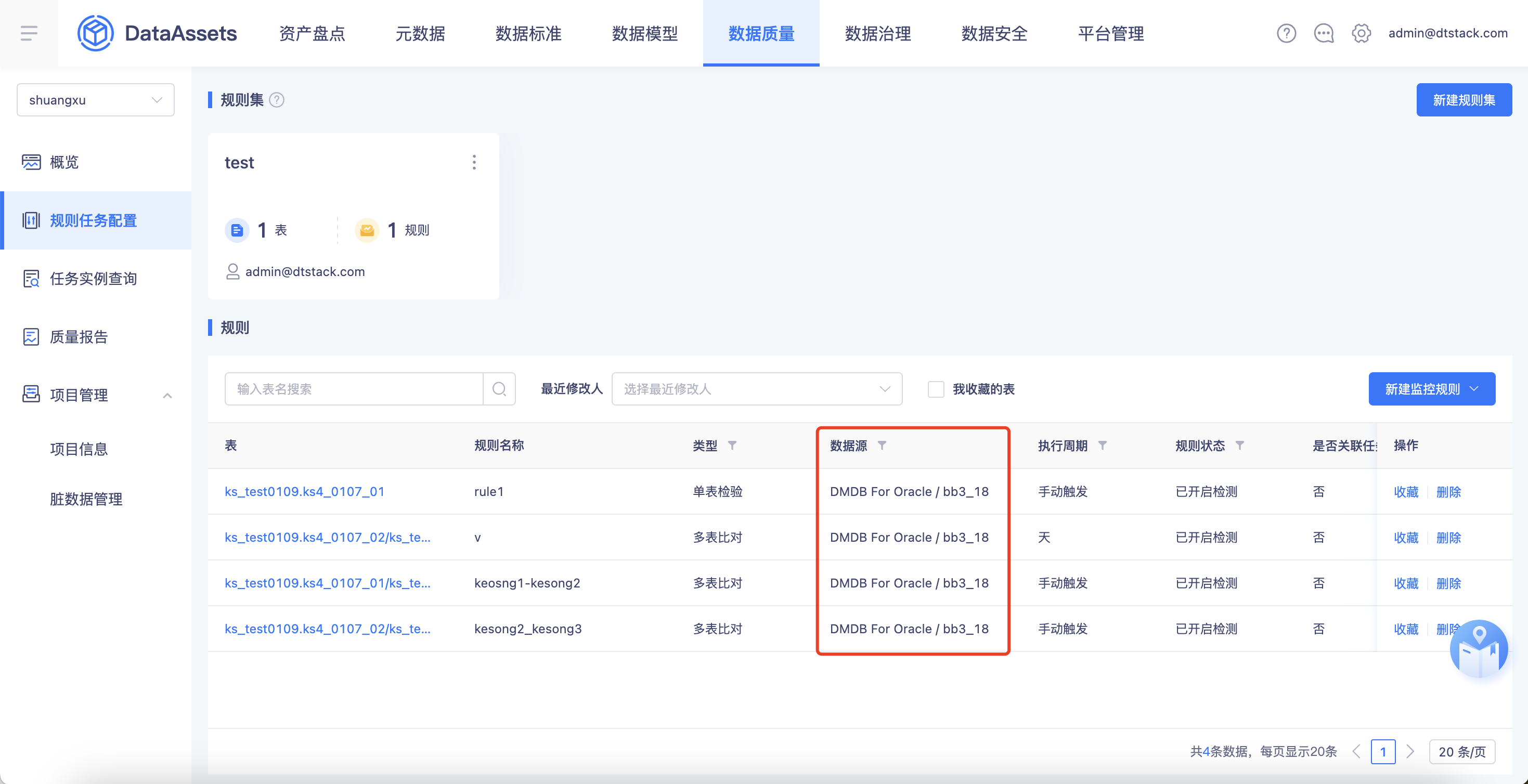Open 质量报告 in the sidebar

point(96,336)
